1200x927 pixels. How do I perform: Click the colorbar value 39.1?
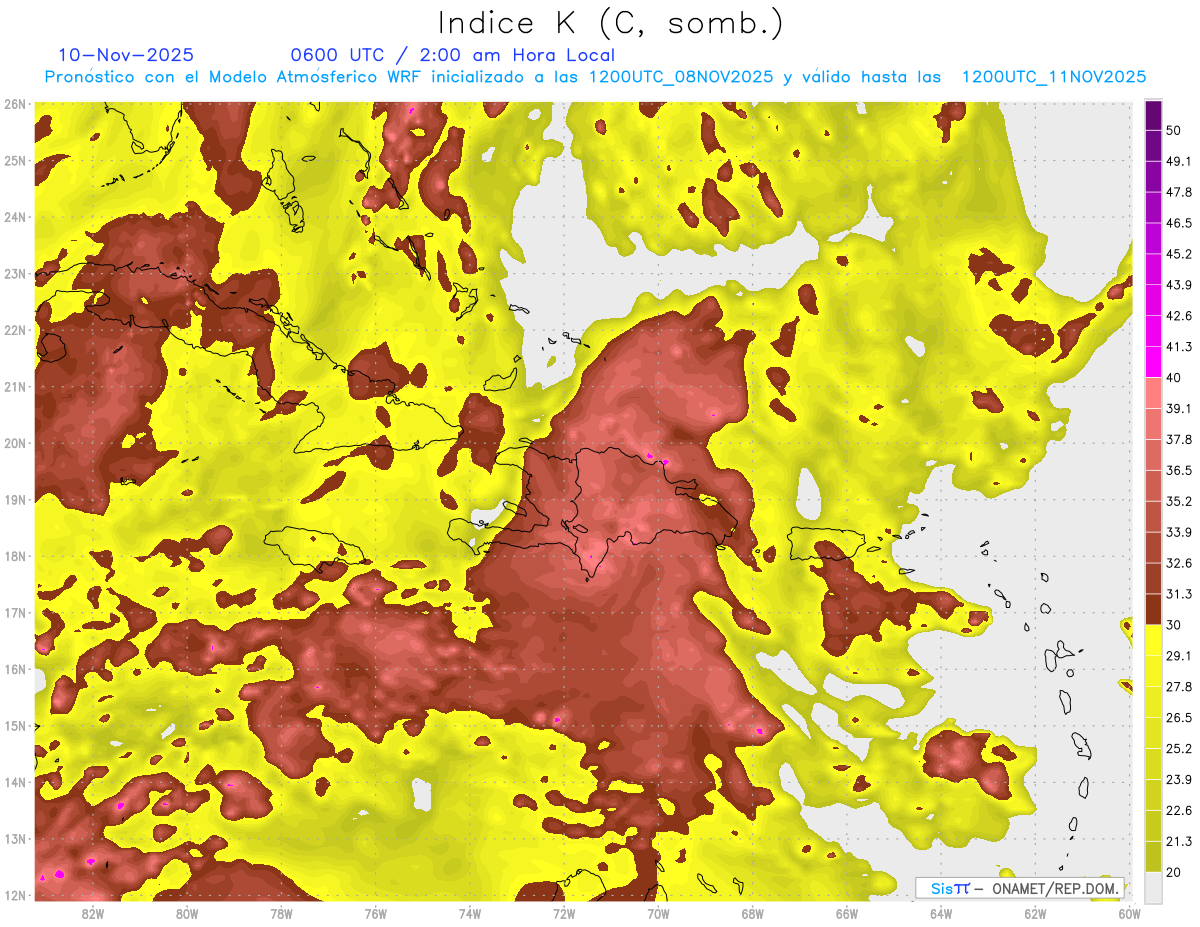(1178, 408)
